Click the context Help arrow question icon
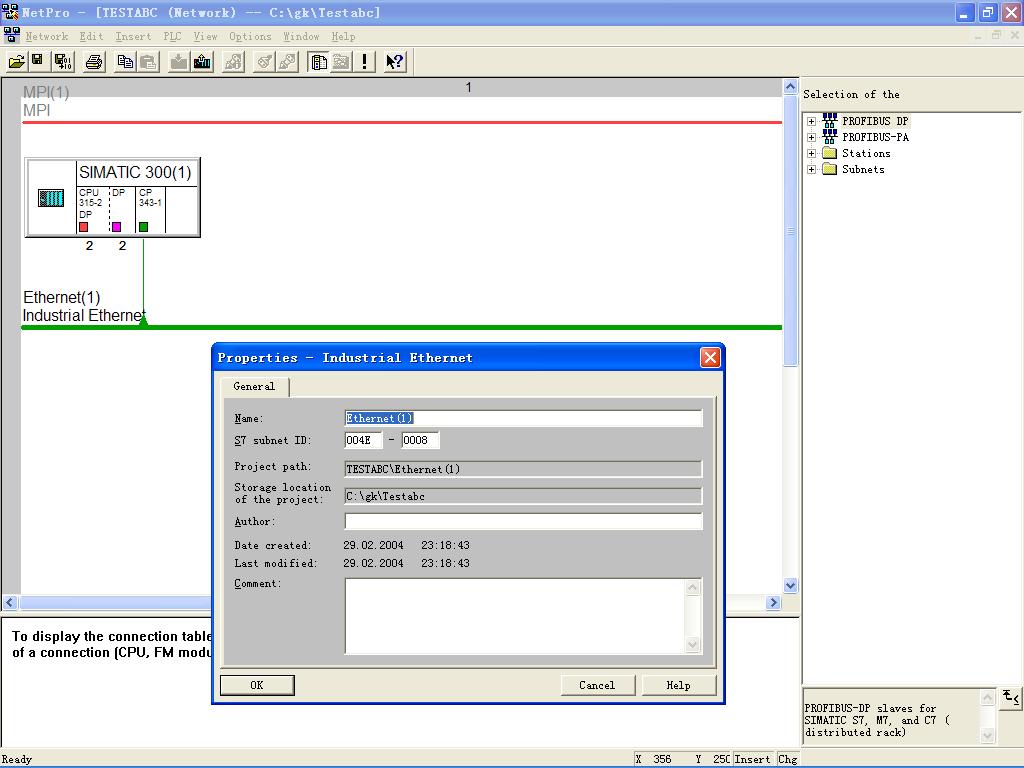The width and height of the screenshot is (1024, 768). [394, 61]
